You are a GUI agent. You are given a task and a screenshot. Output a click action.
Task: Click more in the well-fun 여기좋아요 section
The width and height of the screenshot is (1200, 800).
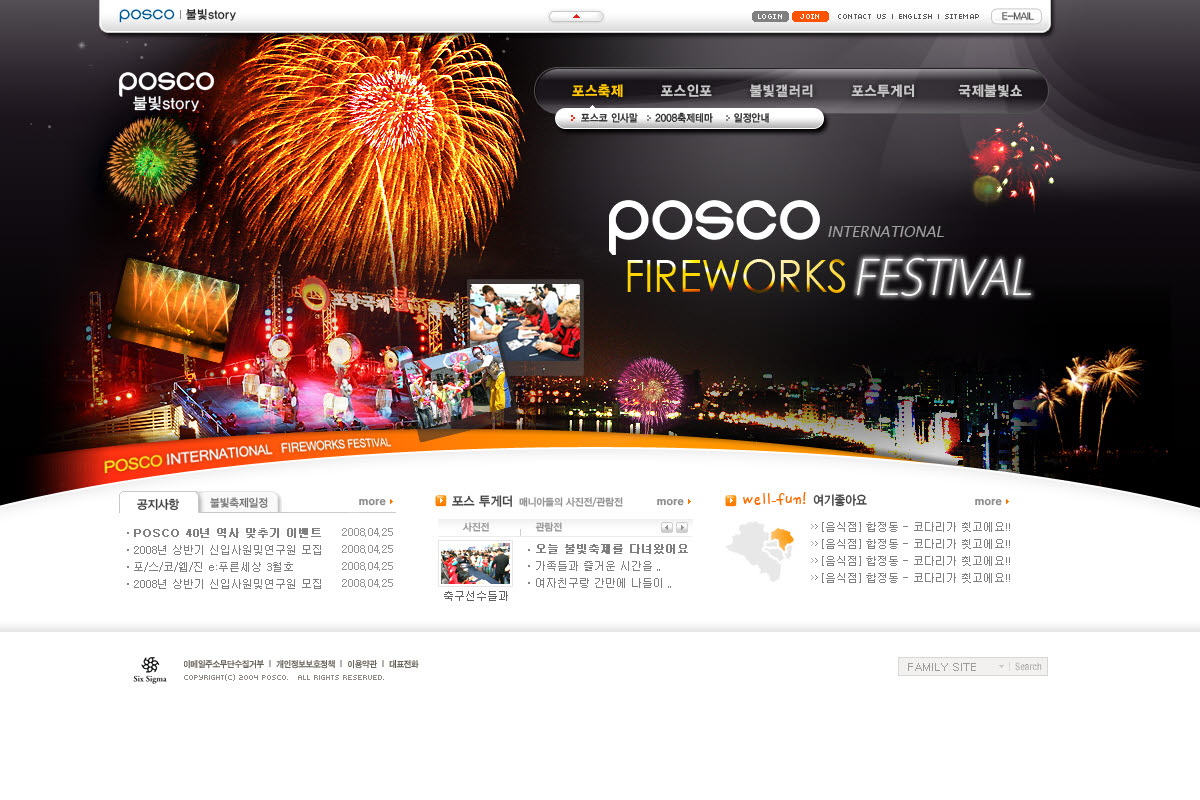(992, 502)
